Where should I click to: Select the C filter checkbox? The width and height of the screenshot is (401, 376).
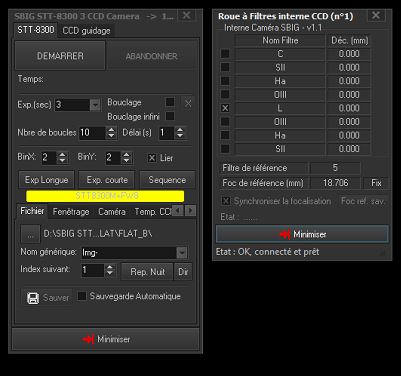pyautogui.click(x=225, y=53)
